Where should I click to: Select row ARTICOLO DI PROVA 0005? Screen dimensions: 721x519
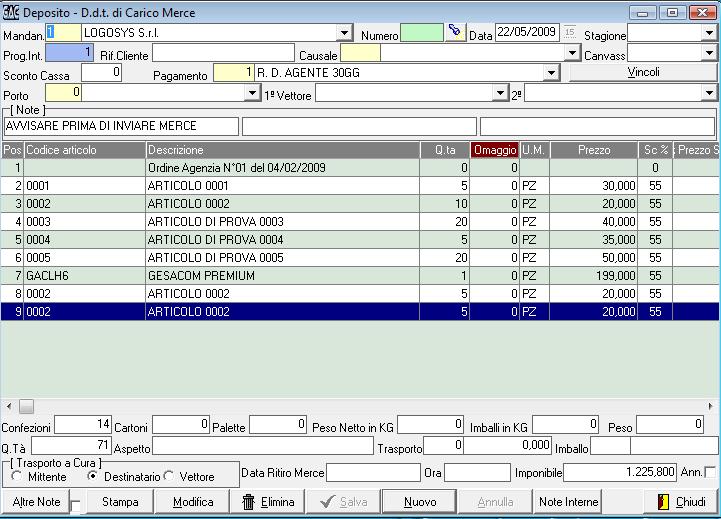click(x=360, y=257)
